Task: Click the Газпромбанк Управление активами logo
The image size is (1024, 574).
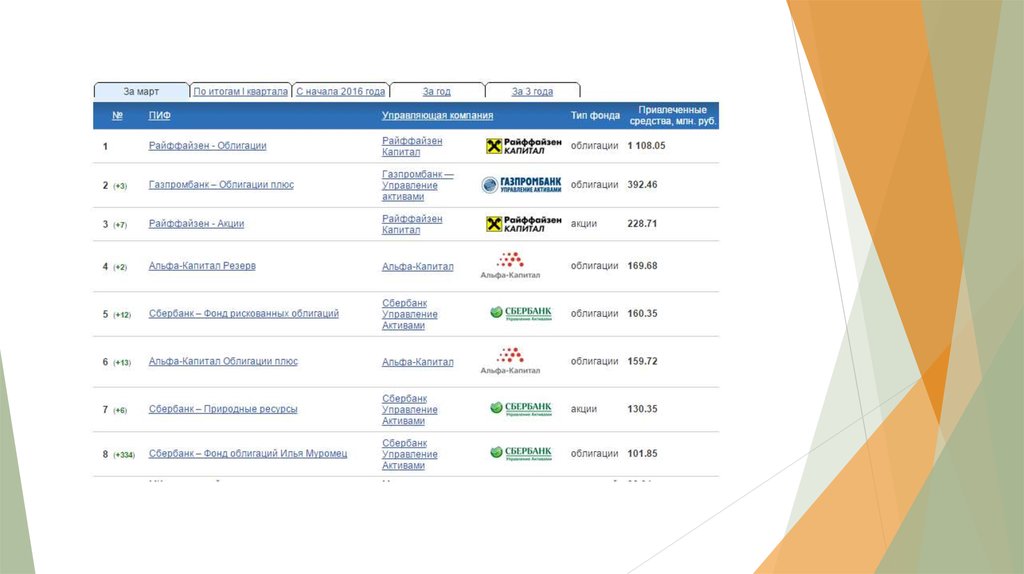Action: [521, 185]
